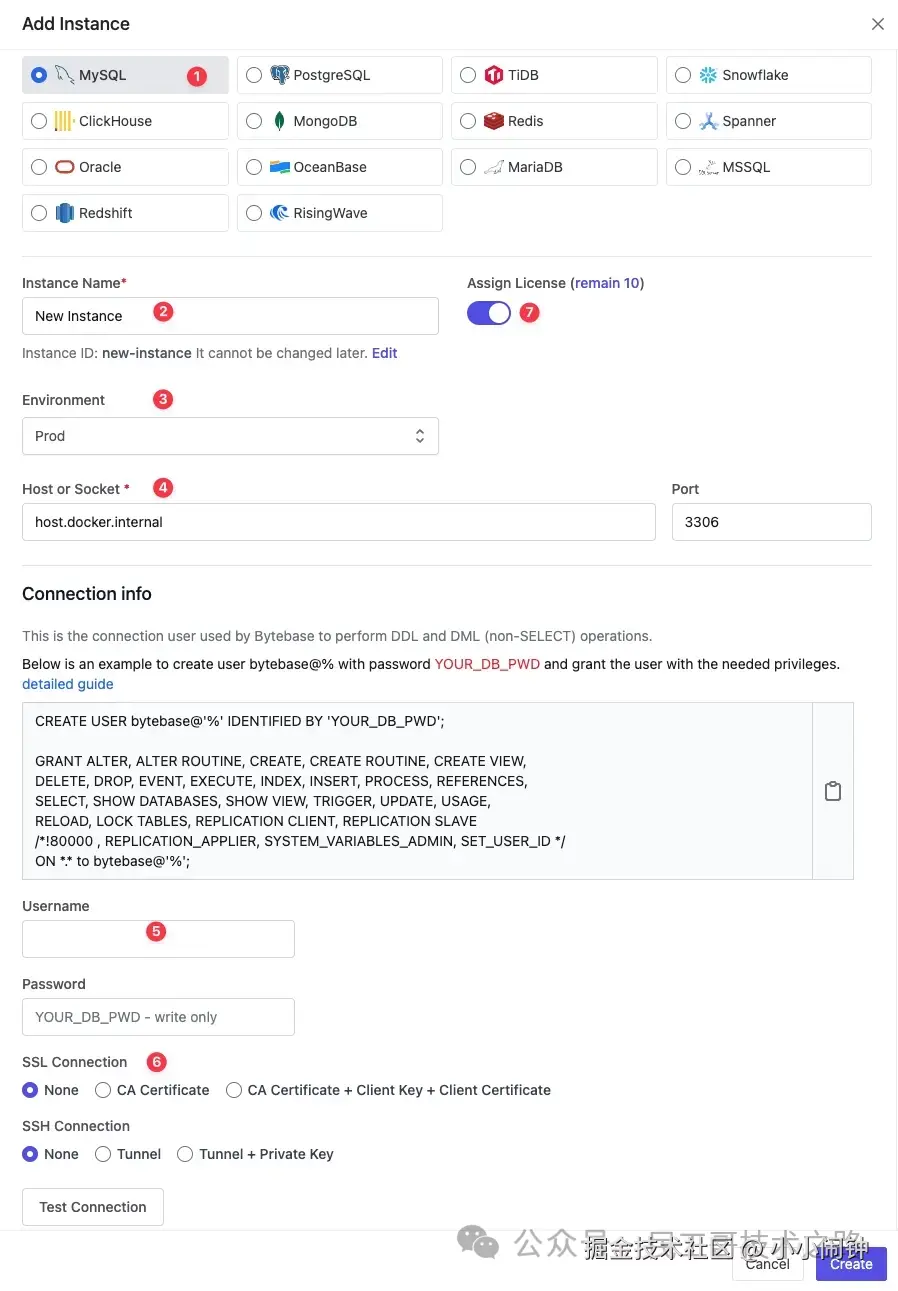Close the Add Instance dialog
The height and width of the screenshot is (1291, 898).
(x=878, y=24)
